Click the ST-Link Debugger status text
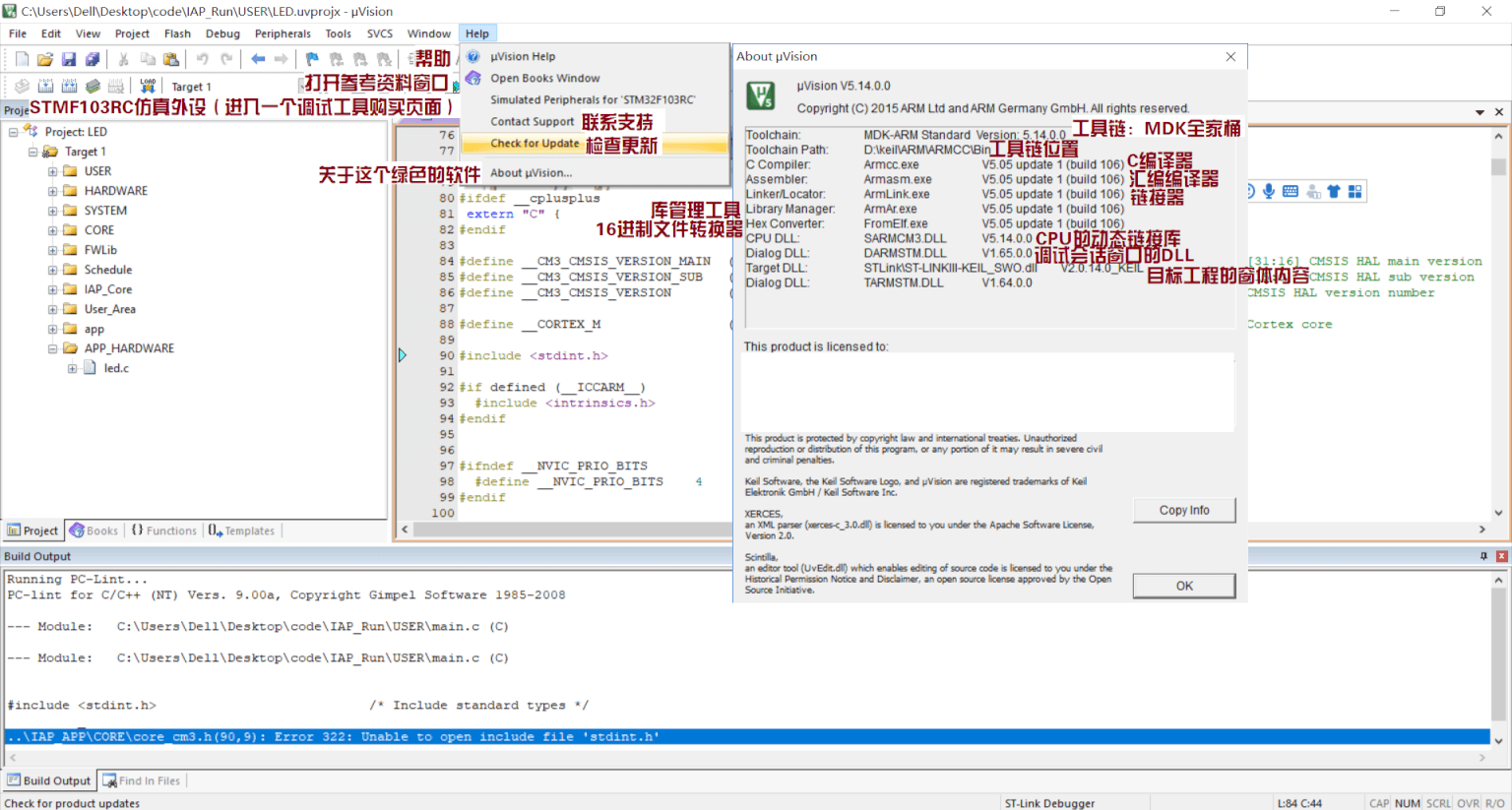Image resolution: width=1512 pixels, height=810 pixels. pos(1049,803)
